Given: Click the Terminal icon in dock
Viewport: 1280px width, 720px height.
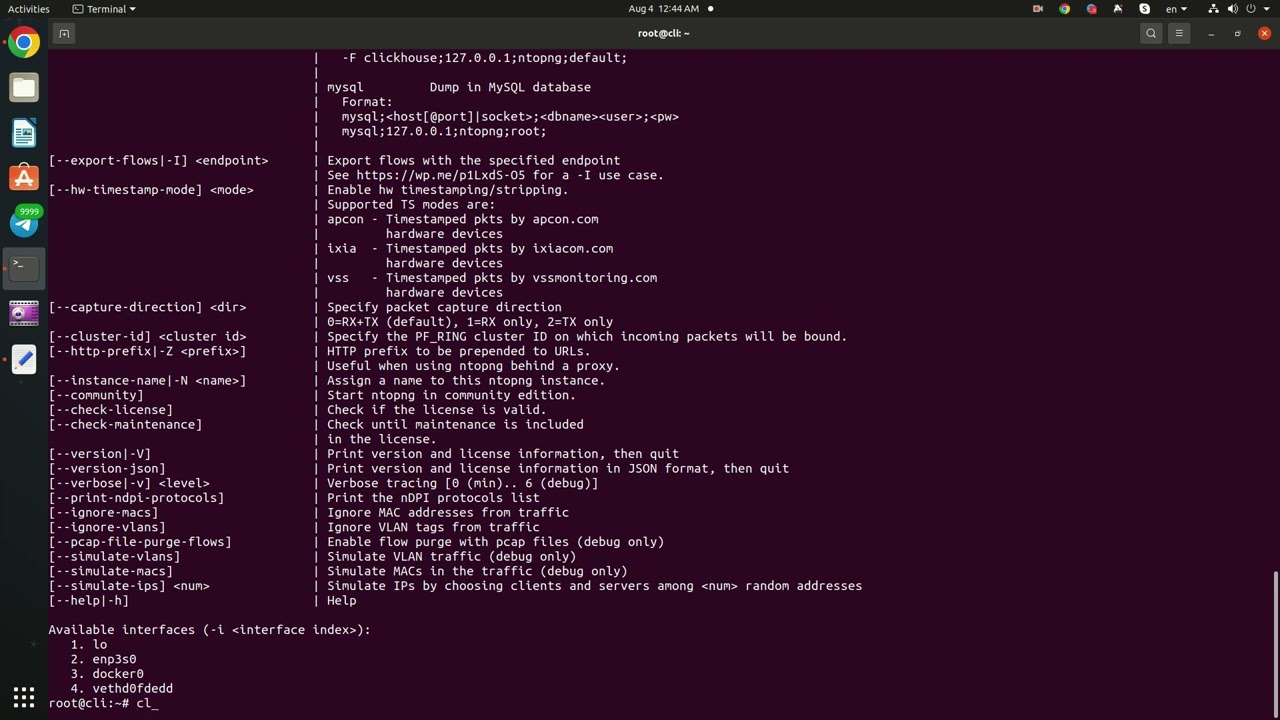Looking at the screenshot, I should 24,267.
